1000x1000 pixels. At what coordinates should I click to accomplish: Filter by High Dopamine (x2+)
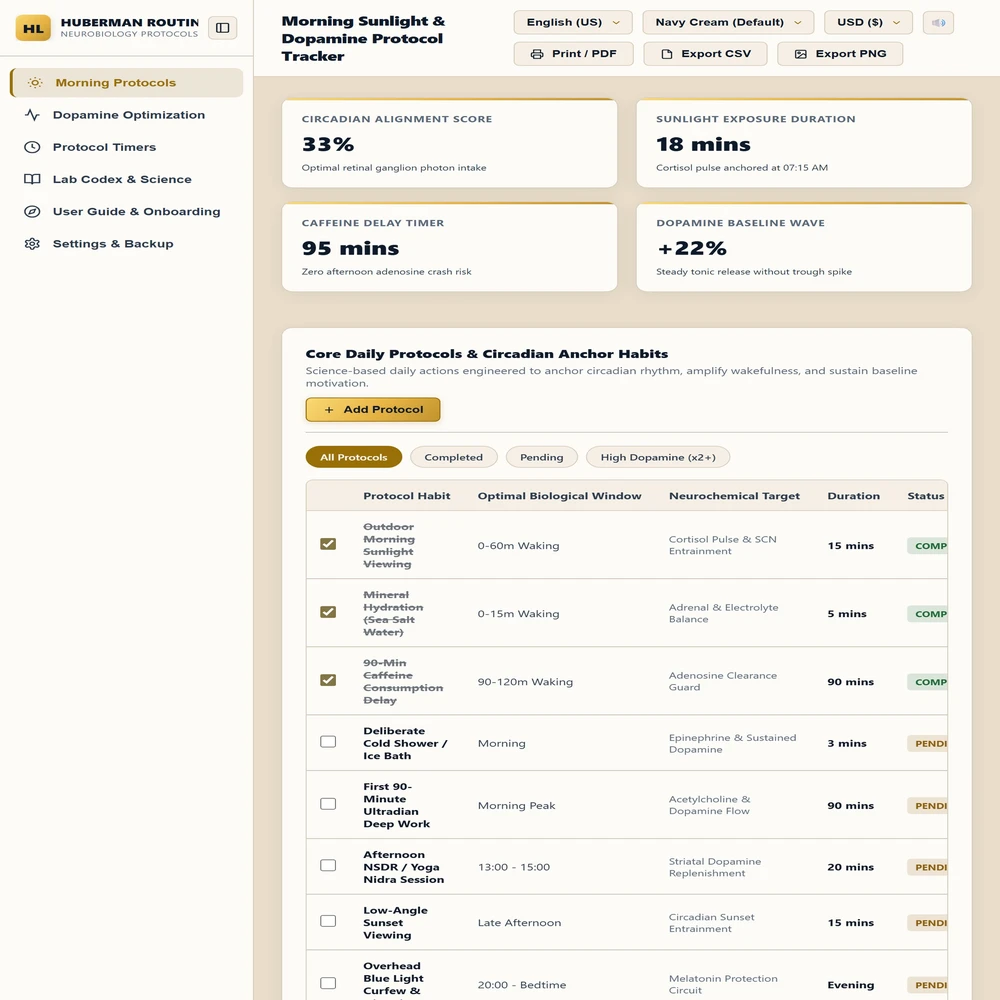pyautogui.click(x=658, y=457)
